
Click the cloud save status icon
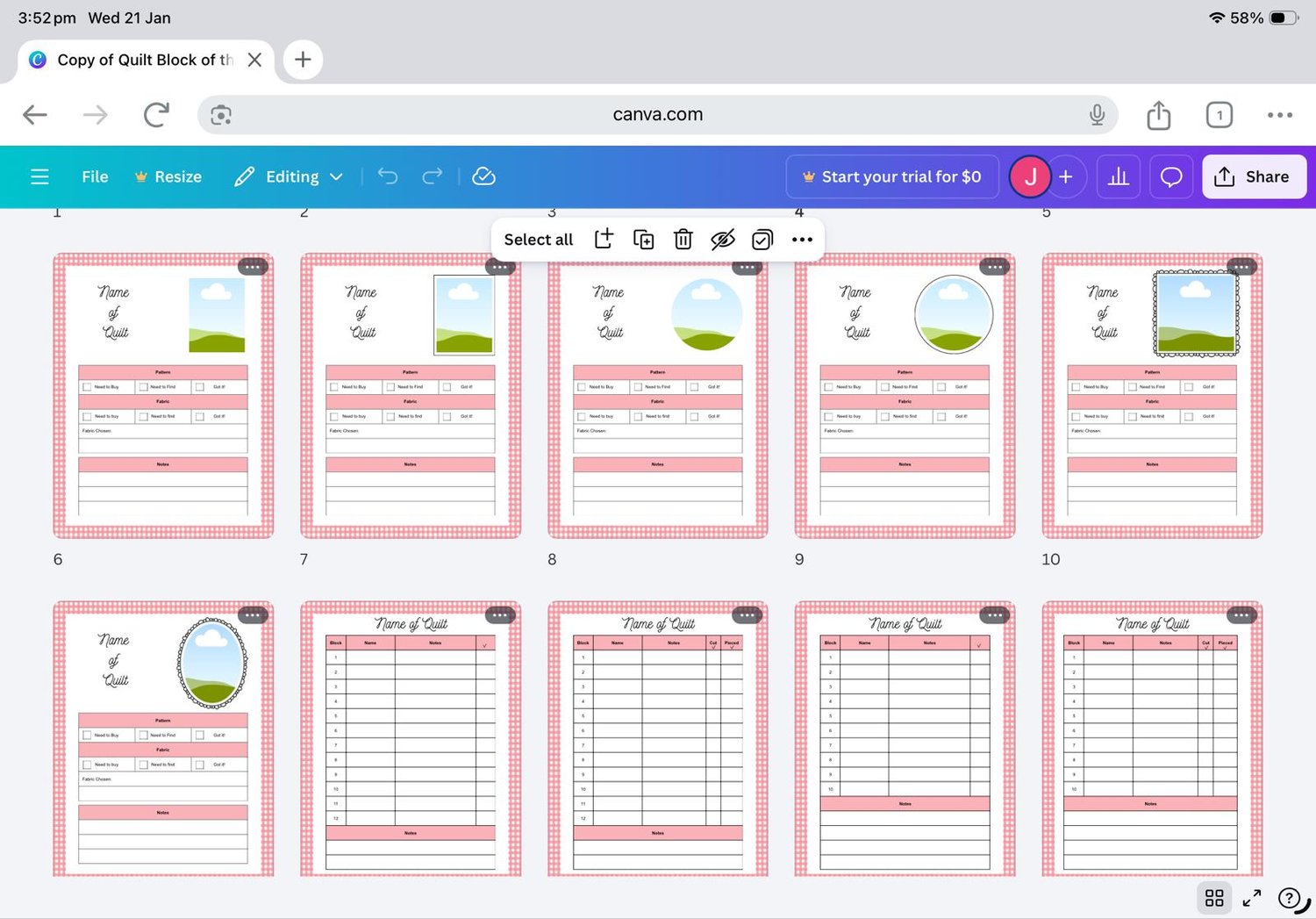point(483,176)
